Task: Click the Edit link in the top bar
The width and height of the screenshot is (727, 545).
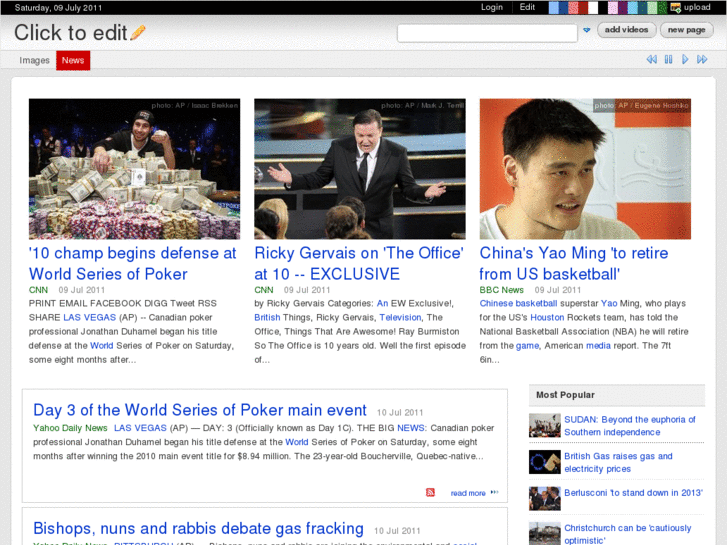Action: pyautogui.click(x=527, y=7)
